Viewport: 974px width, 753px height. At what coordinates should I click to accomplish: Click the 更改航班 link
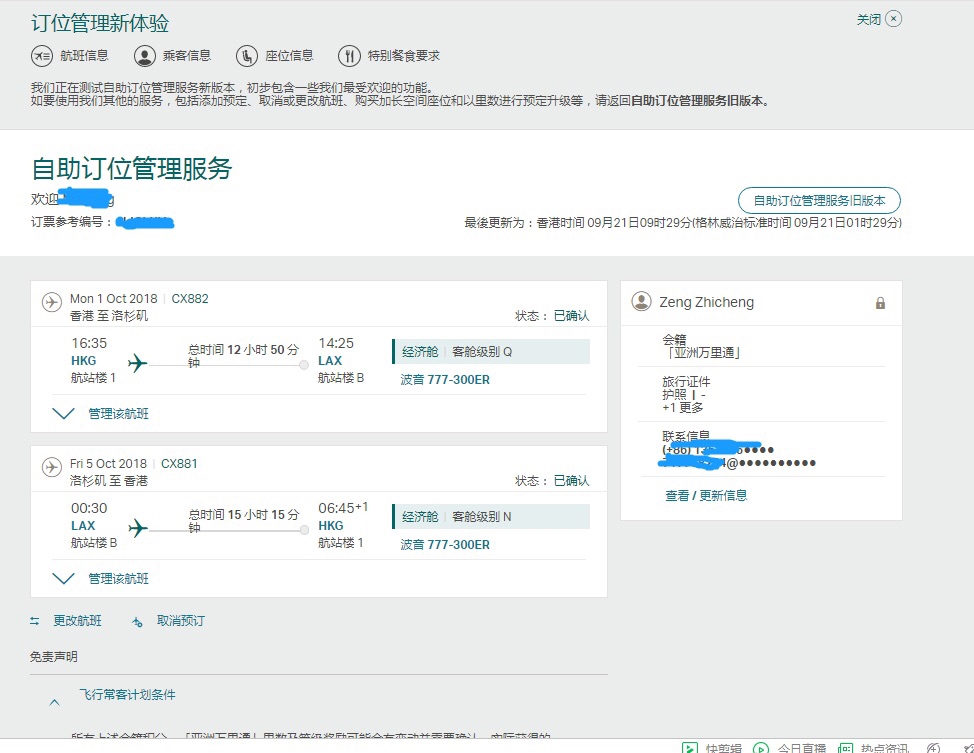tap(77, 621)
